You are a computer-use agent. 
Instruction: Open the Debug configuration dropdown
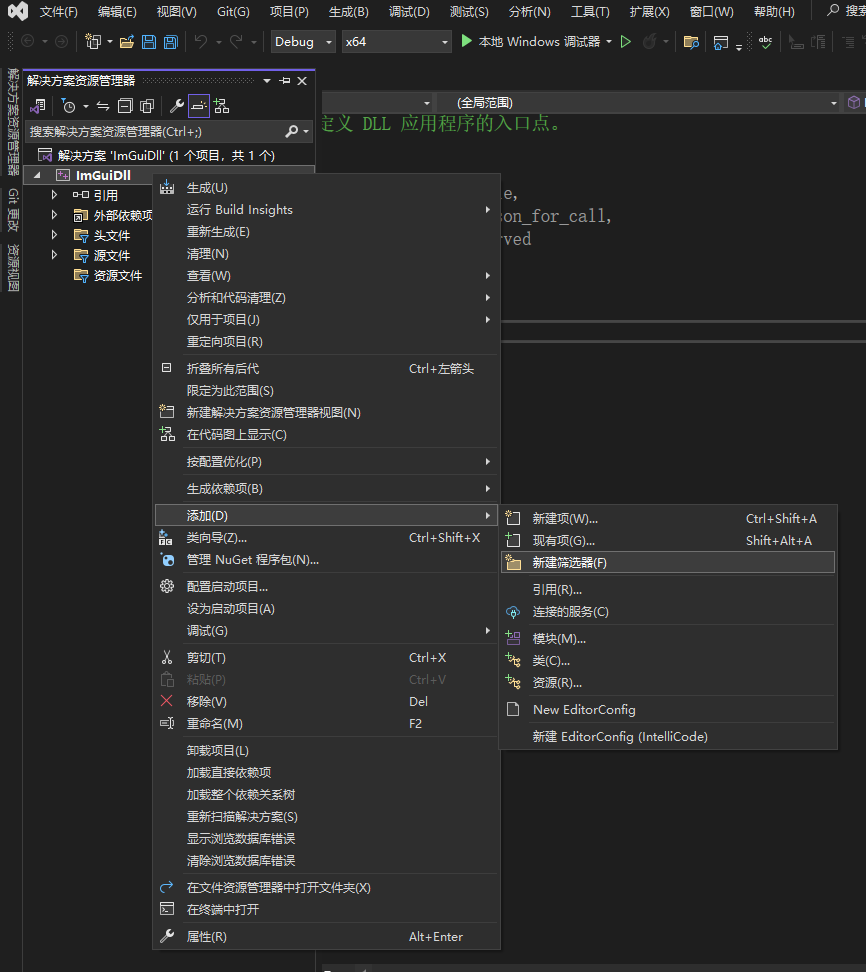[x=303, y=42]
